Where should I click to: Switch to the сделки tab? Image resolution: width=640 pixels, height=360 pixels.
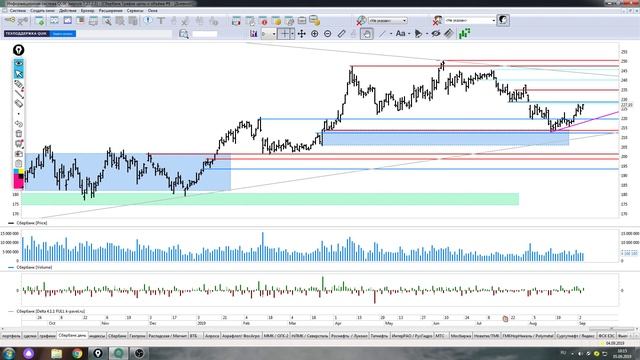30,336
